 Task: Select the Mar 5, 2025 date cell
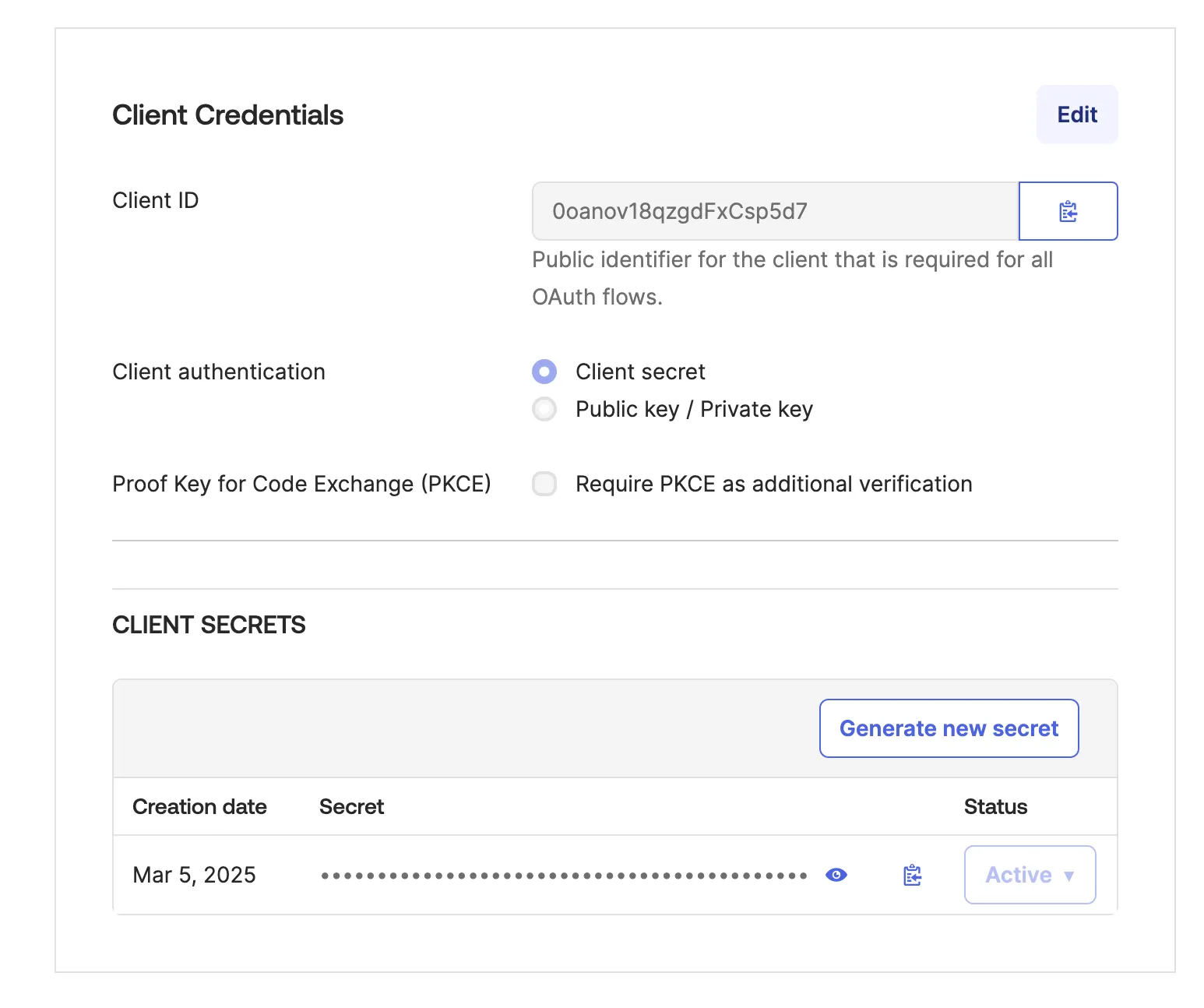point(194,875)
